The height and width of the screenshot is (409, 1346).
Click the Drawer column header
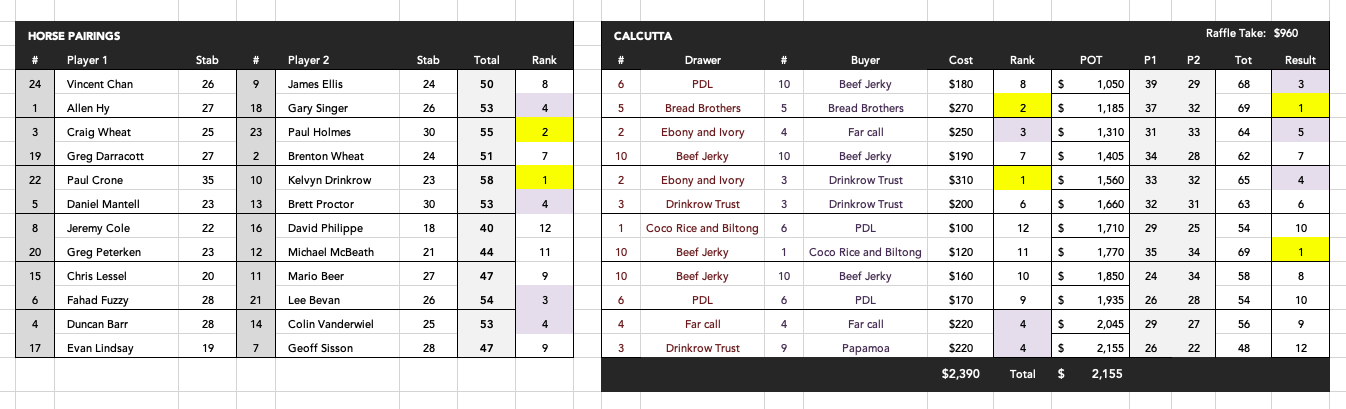click(x=702, y=60)
